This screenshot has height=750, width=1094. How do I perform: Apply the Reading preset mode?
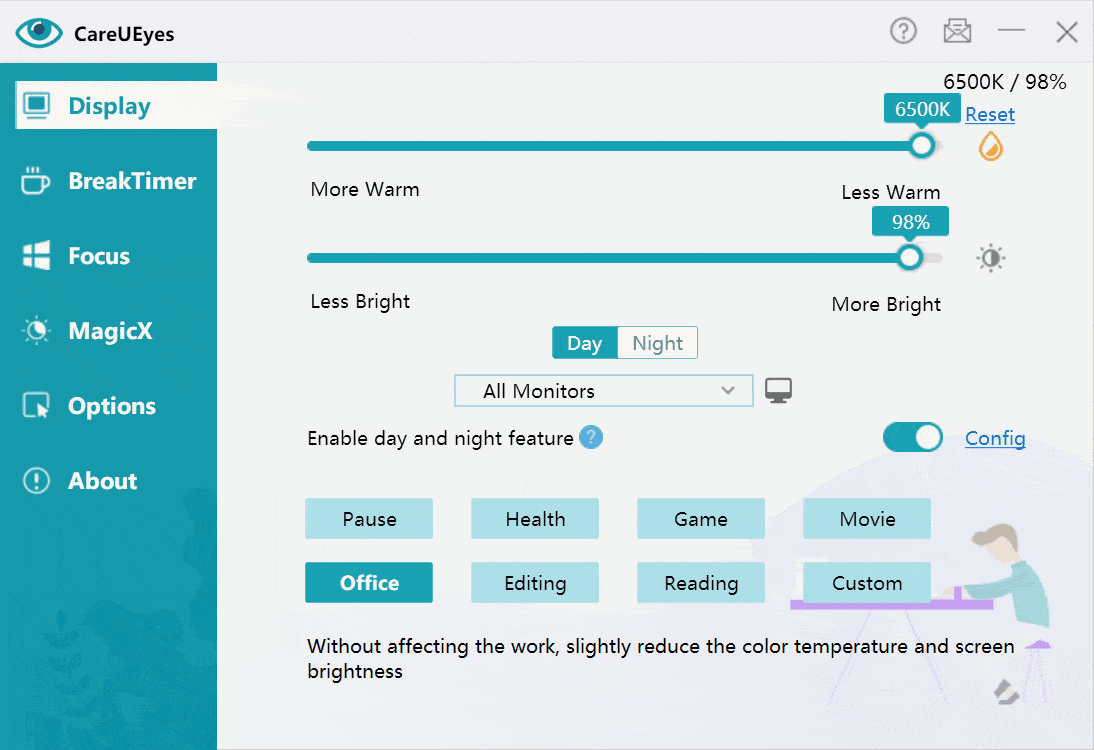click(700, 583)
